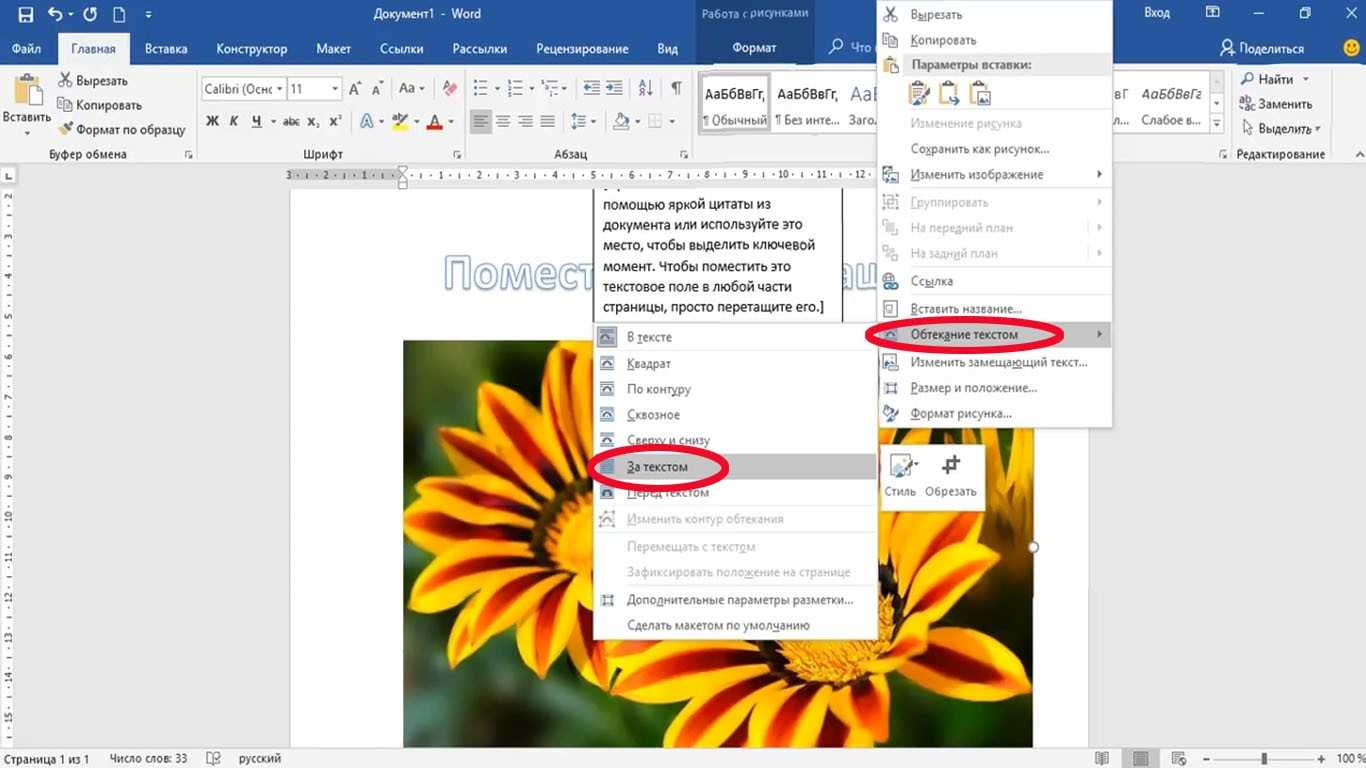
Task: Align text left
Action: click(x=481, y=121)
